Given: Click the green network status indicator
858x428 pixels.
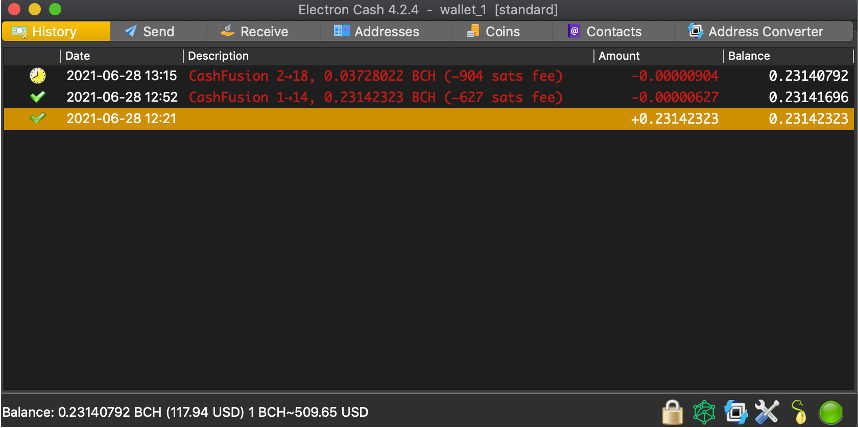Looking at the screenshot, I should click(x=830, y=411).
